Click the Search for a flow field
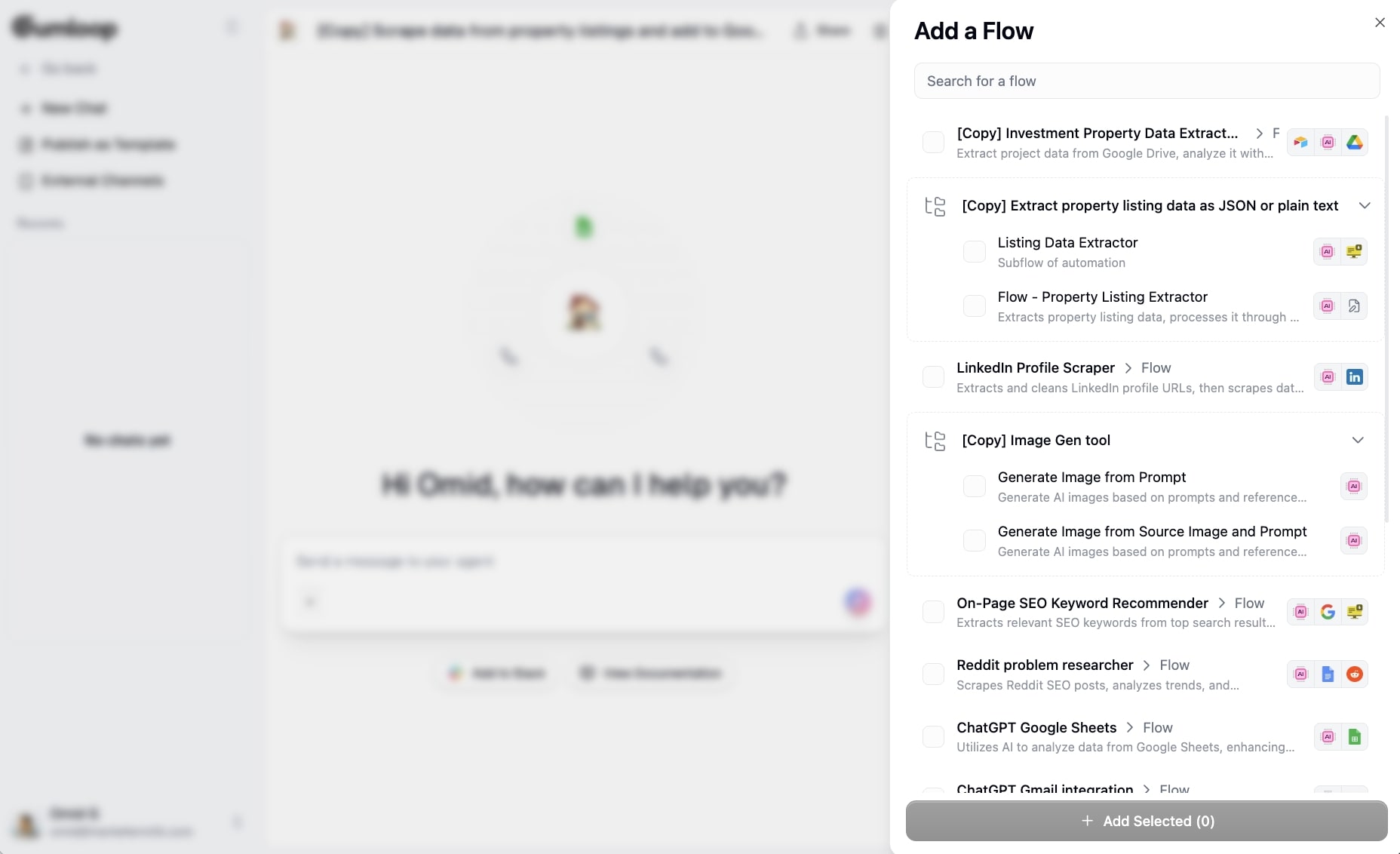This screenshot has height=854, width=1400. tap(1146, 81)
